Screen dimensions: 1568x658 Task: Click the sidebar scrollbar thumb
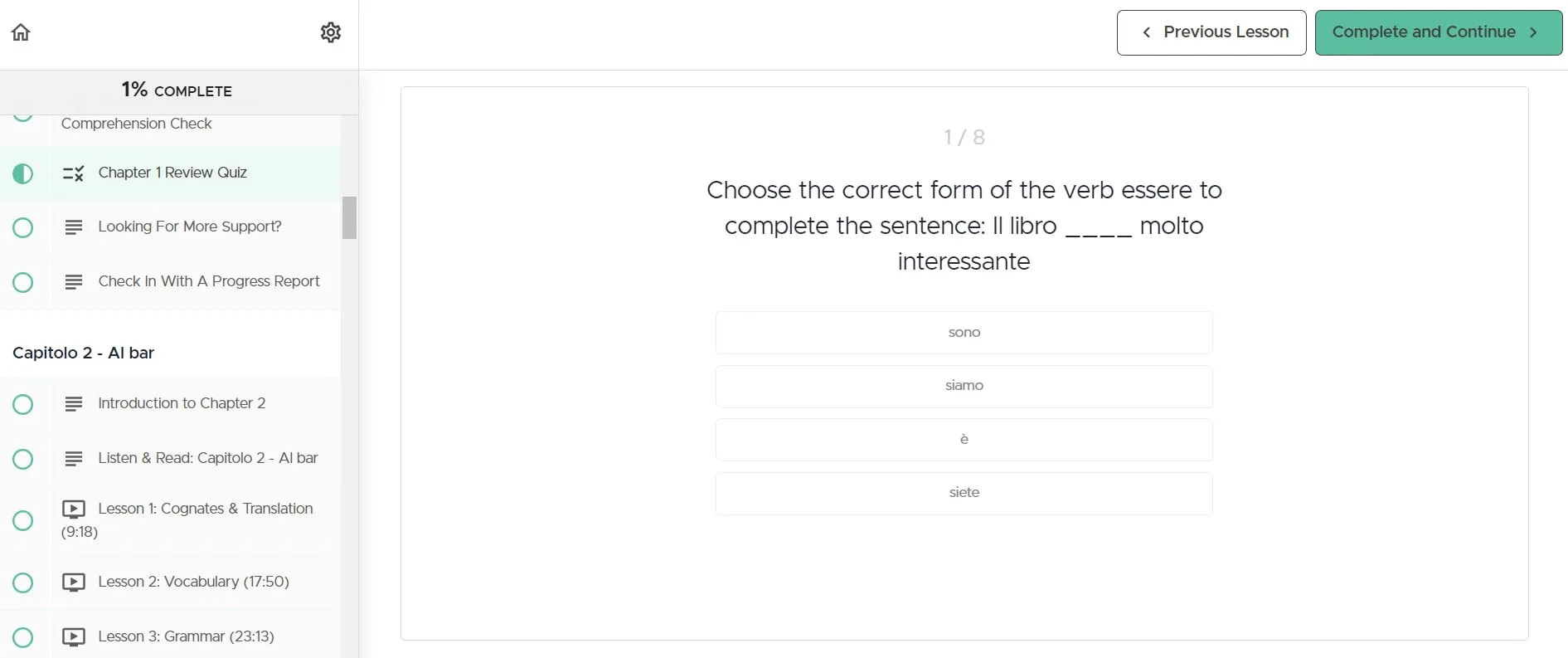click(x=350, y=217)
